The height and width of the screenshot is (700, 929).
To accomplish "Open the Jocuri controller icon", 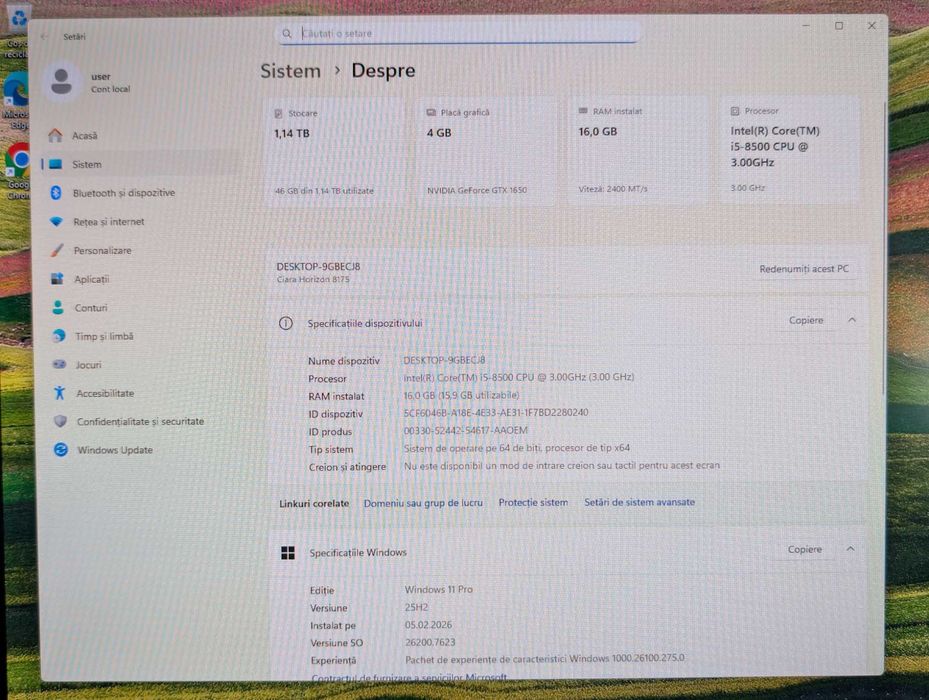I will tap(59, 365).
